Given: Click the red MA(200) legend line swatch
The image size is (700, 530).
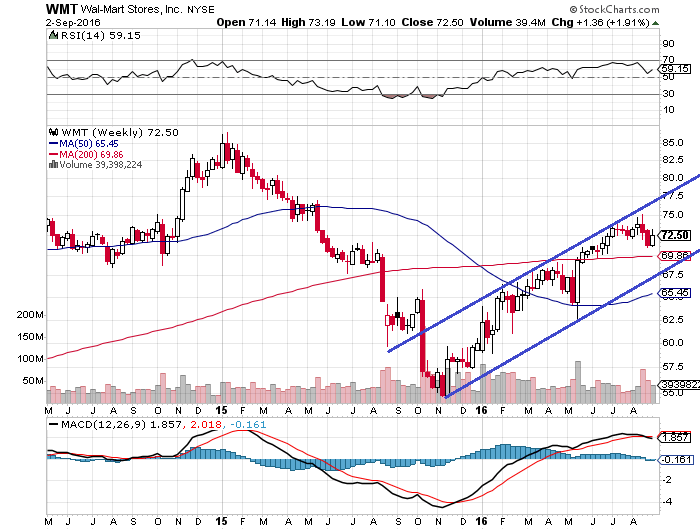Looking at the screenshot, I should 53,154.
